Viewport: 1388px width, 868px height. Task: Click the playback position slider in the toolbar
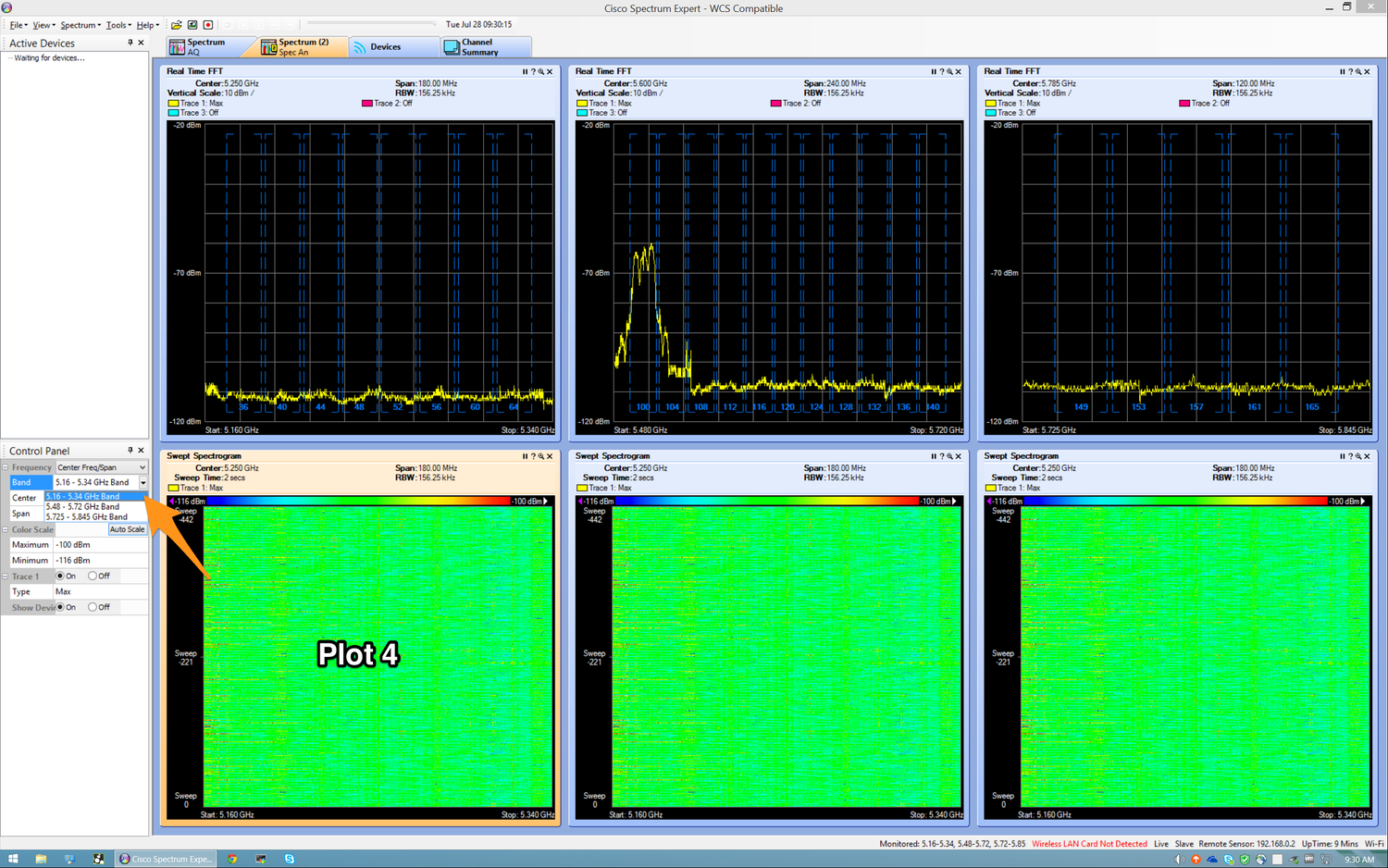click(371, 24)
